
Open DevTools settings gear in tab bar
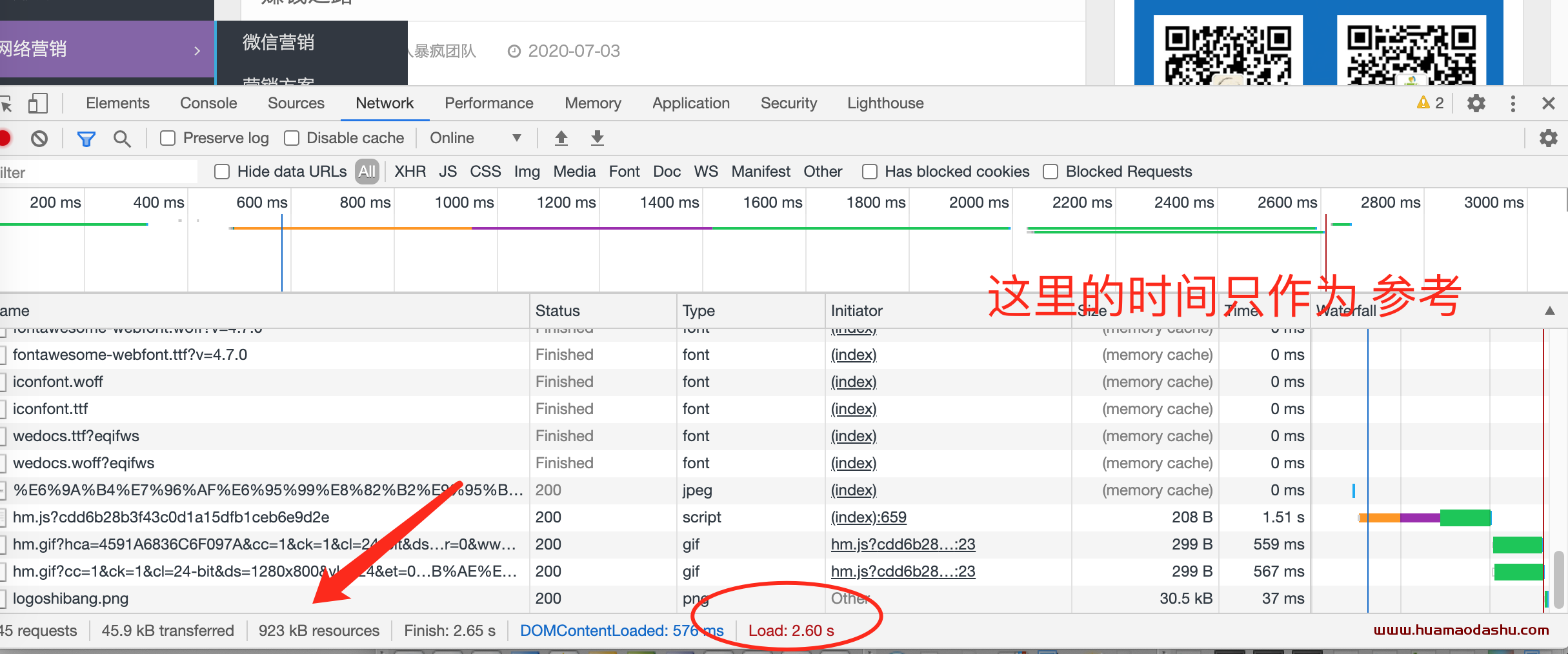click(1476, 103)
